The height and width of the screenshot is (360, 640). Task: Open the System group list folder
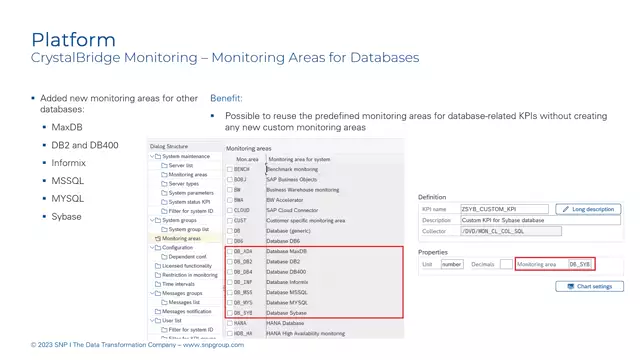pos(185,229)
